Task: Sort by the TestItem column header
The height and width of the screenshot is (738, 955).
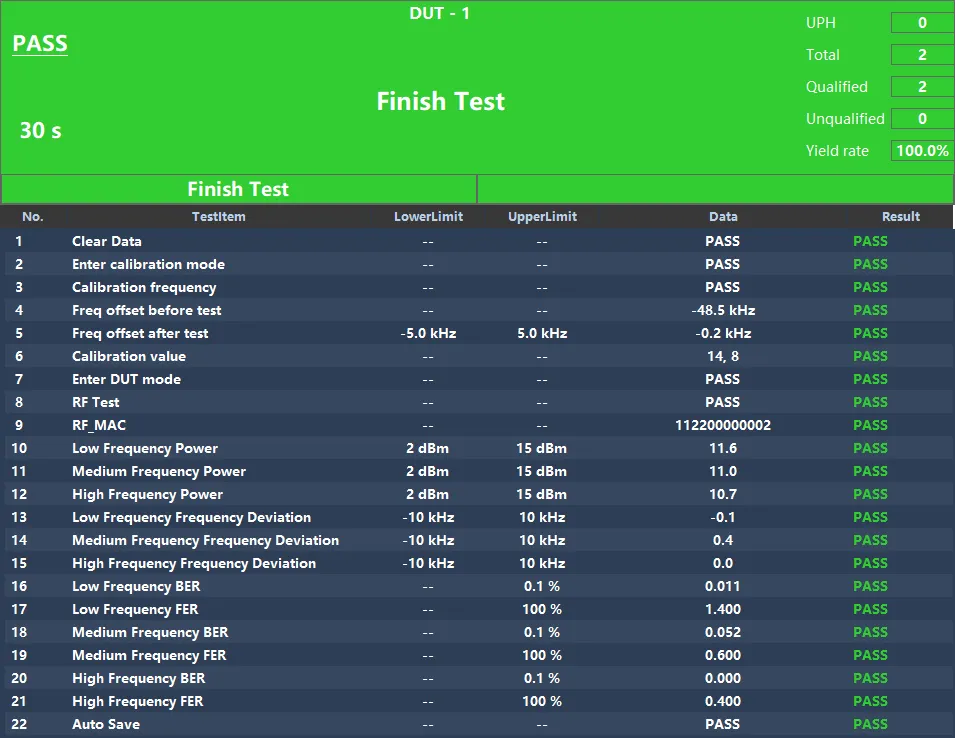Action: click(x=218, y=217)
